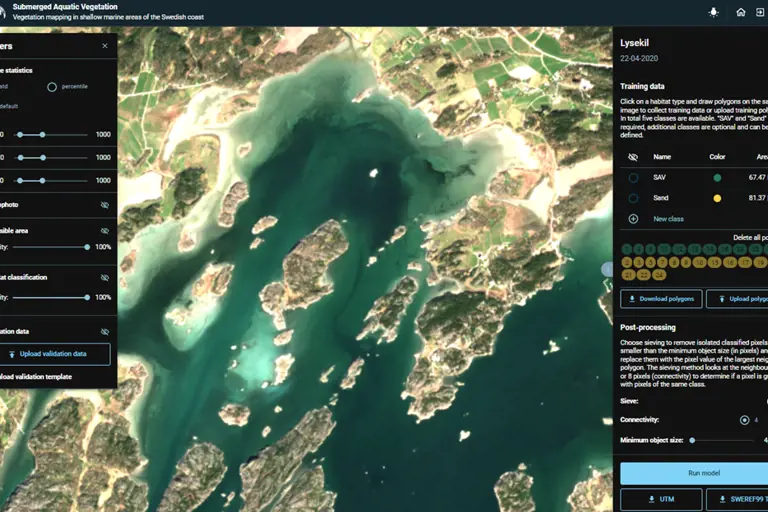
Task: Click the '22-04-2020' date text
Action: pyautogui.click(x=639, y=58)
